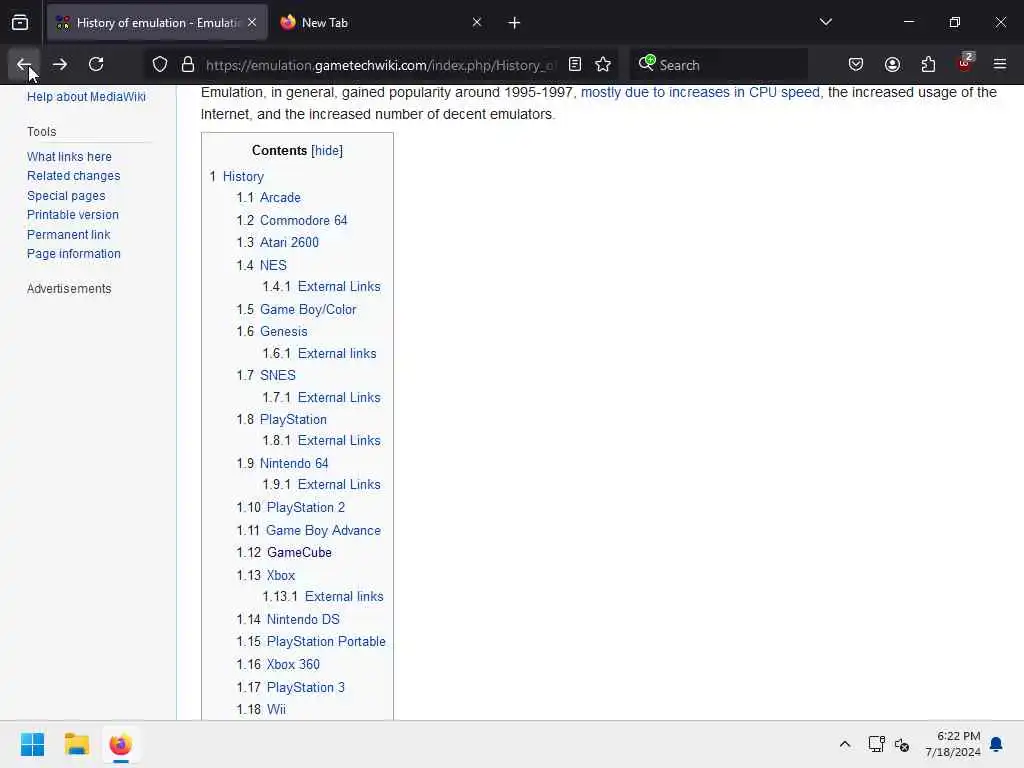Open Printable version link
1024x768 pixels.
tap(72, 214)
